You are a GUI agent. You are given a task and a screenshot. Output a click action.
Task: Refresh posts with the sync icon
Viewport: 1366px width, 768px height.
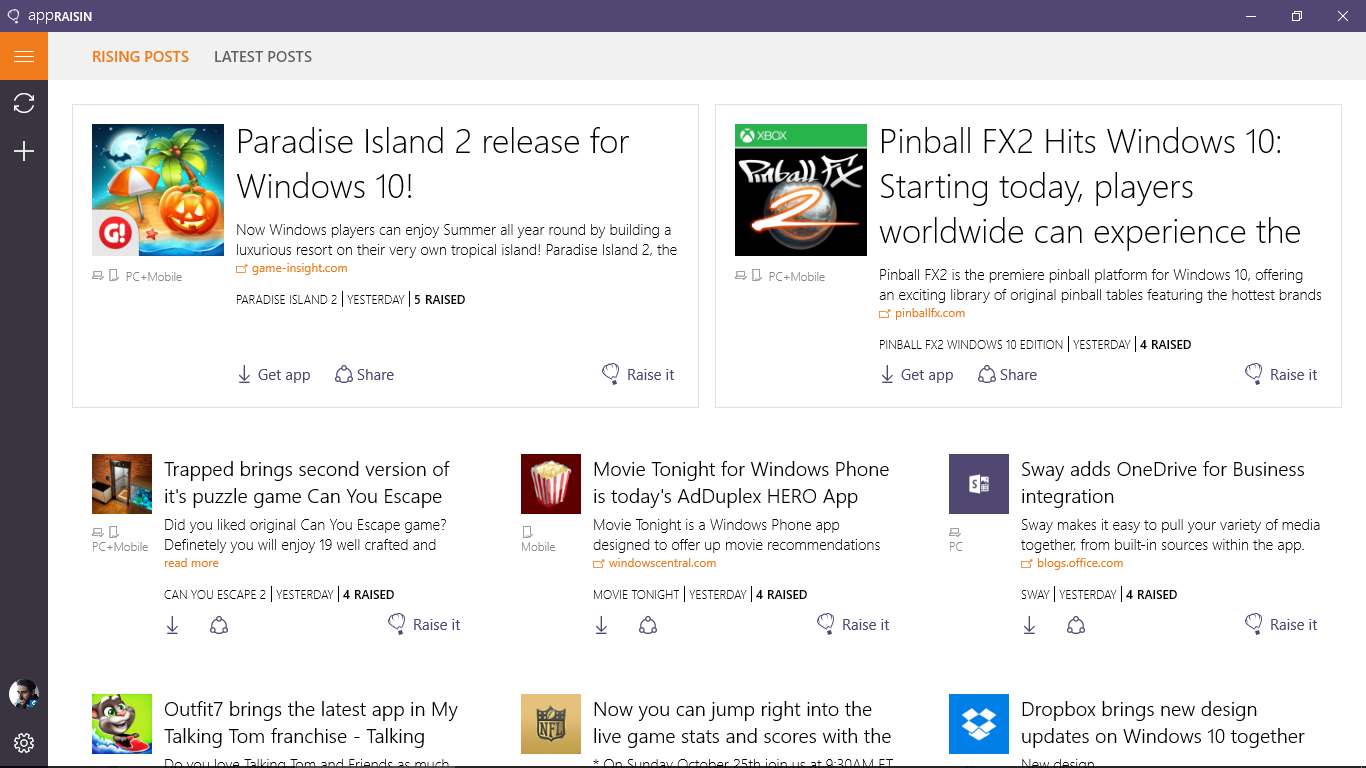pos(24,103)
